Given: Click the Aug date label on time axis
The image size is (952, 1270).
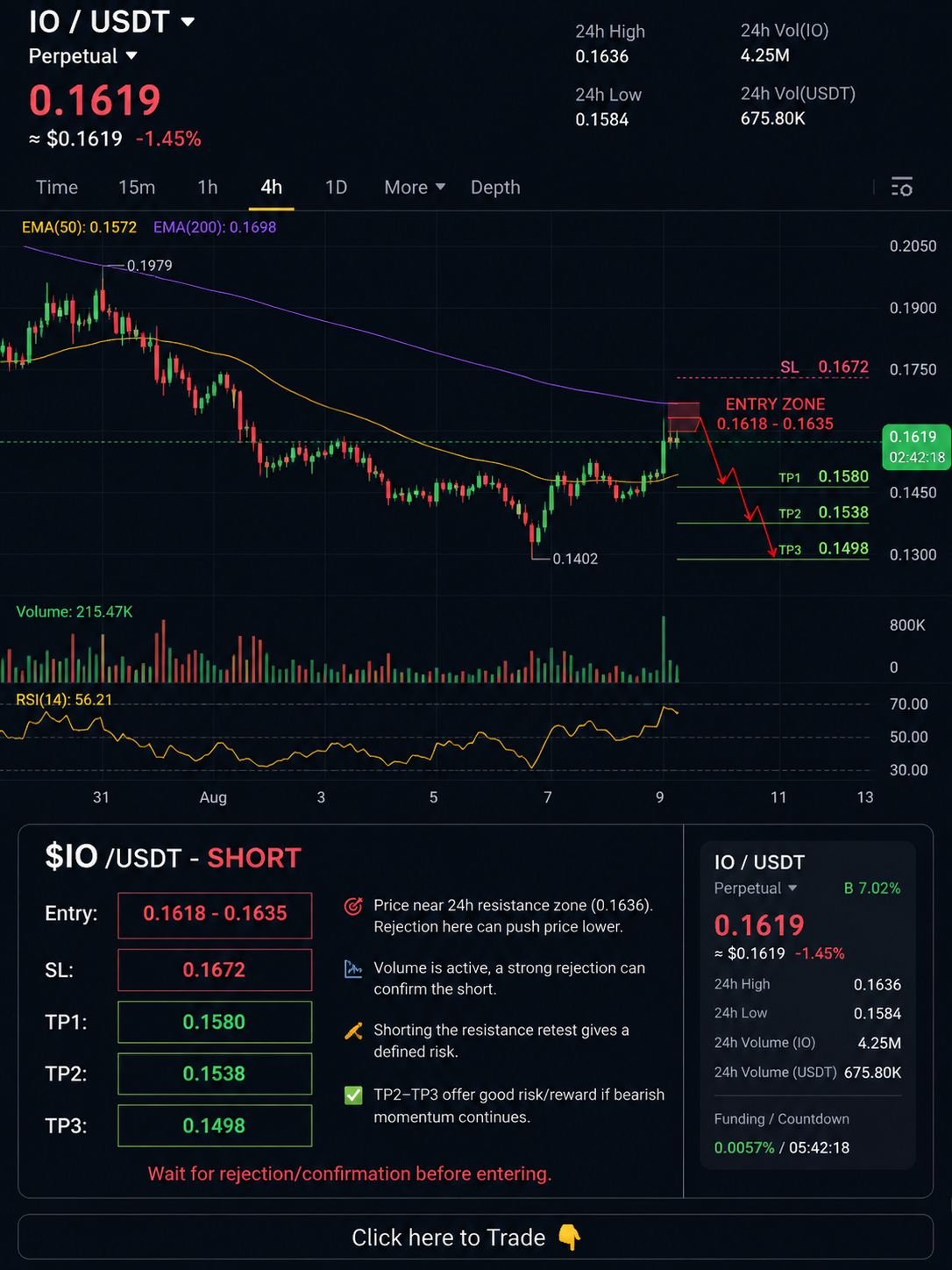Looking at the screenshot, I should point(213,796).
